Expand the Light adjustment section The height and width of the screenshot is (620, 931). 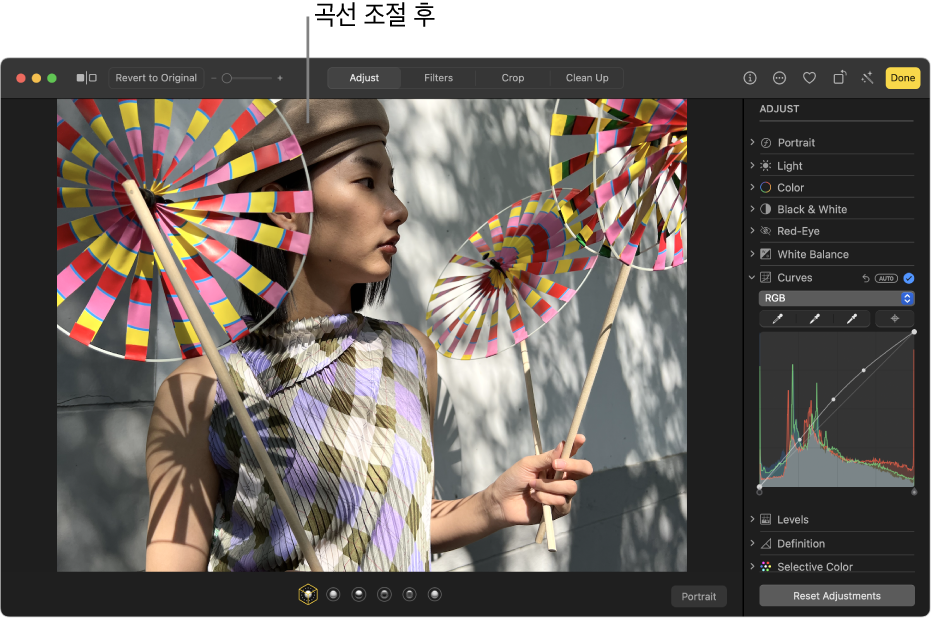coord(790,166)
